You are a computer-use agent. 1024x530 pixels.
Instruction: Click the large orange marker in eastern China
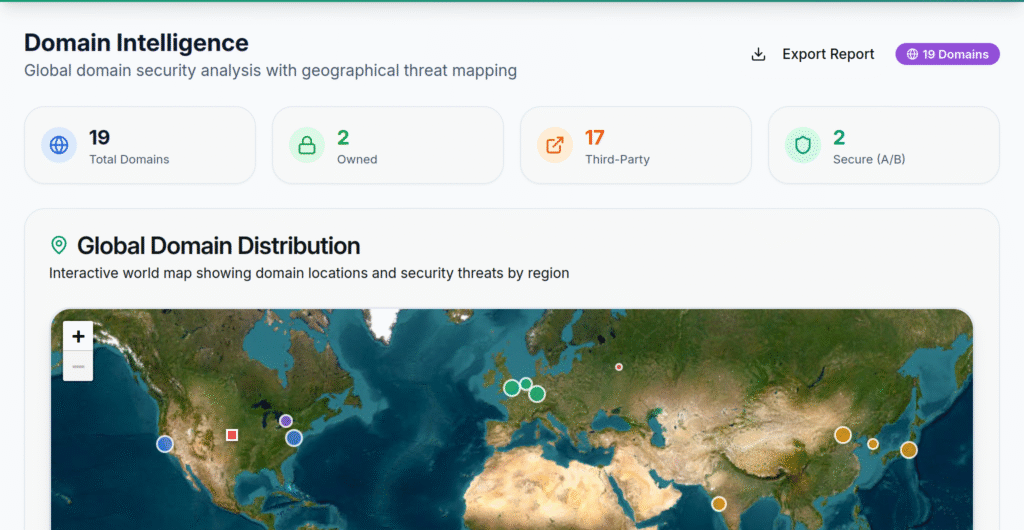click(843, 435)
